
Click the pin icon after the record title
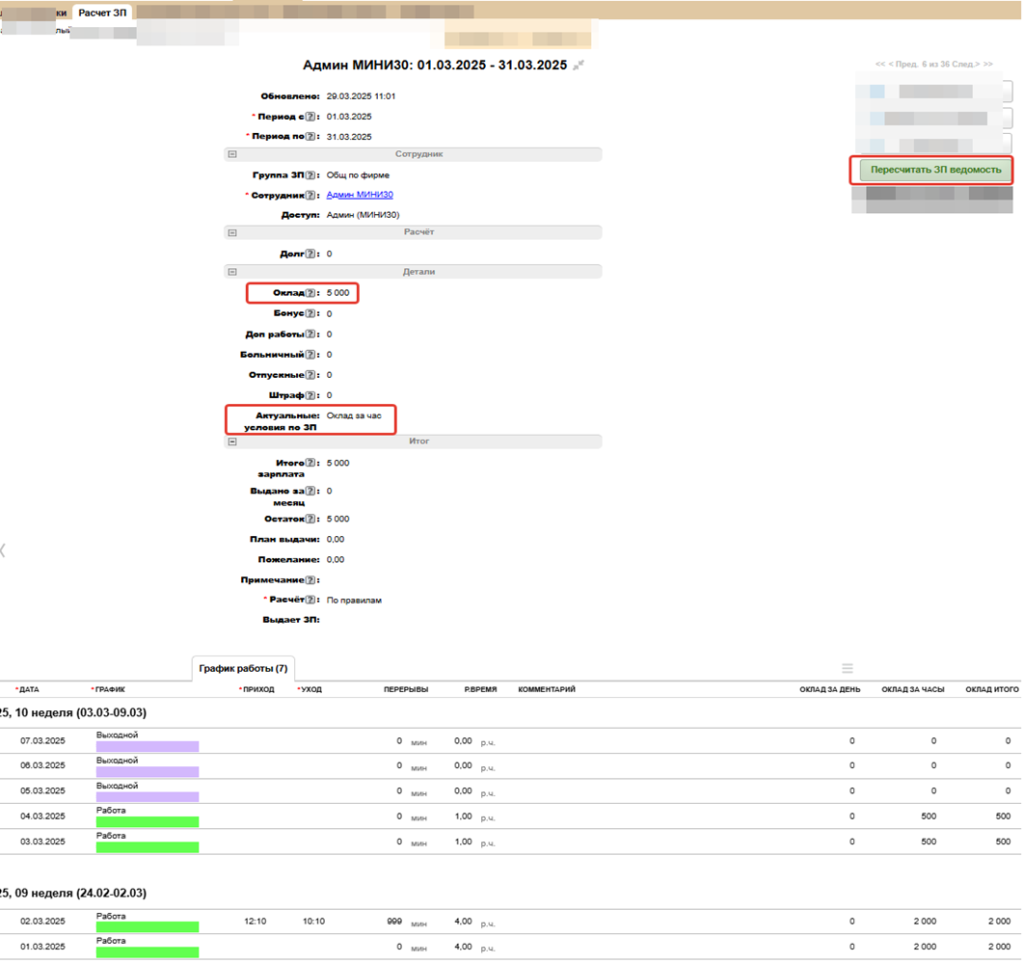tap(578, 65)
